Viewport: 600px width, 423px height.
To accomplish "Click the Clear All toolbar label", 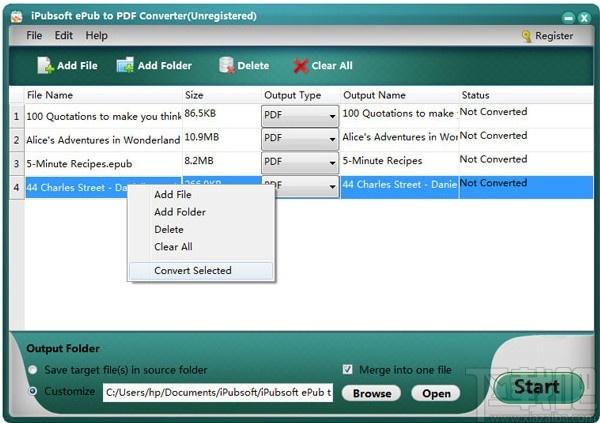I will pyautogui.click(x=332, y=66).
